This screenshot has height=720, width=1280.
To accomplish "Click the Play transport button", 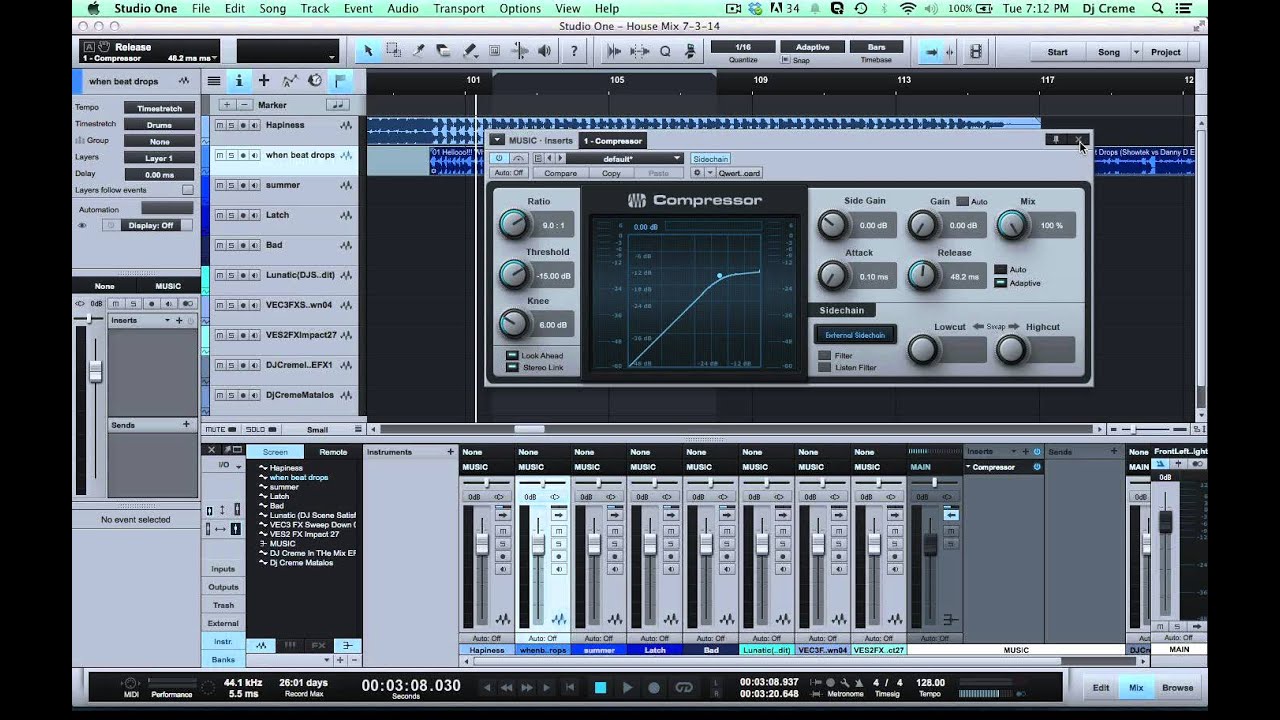I will [627, 687].
